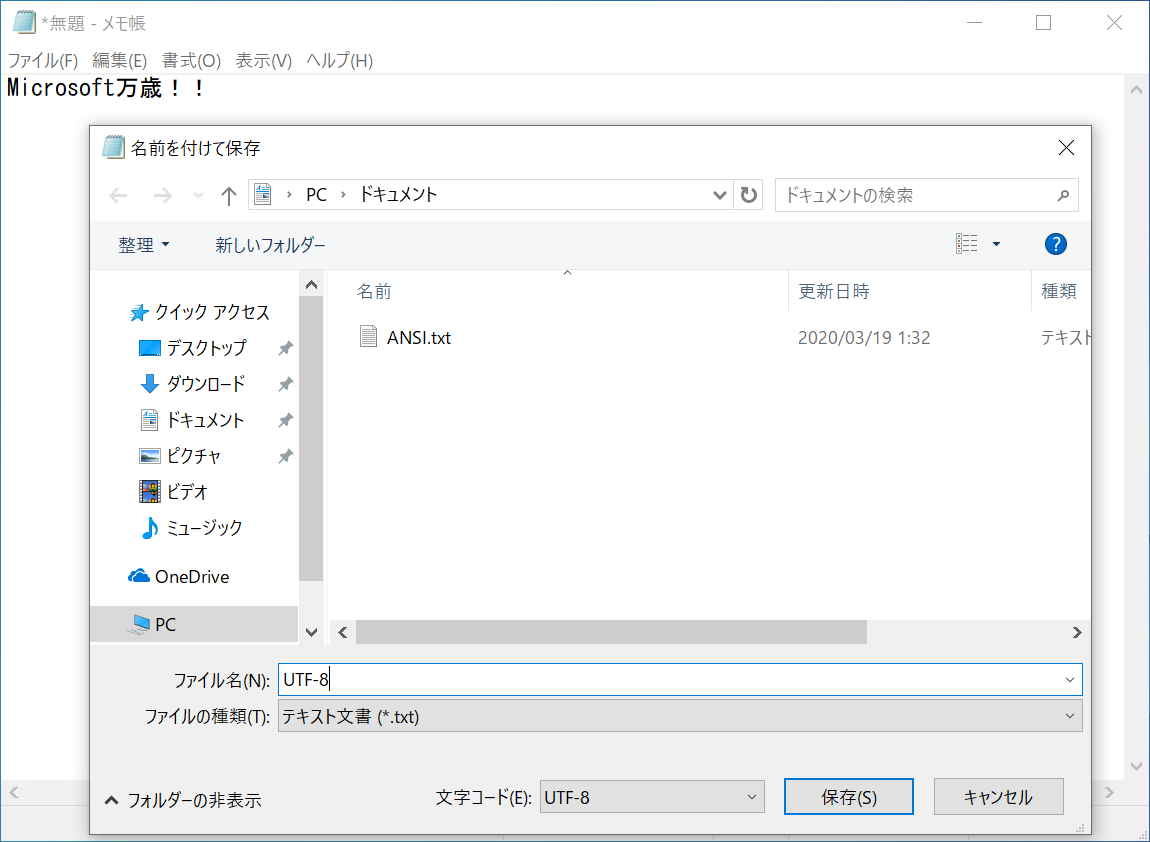Click pin icon next to デスクトップ
The width and height of the screenshot is (1150, 842).
click(285, 348)
